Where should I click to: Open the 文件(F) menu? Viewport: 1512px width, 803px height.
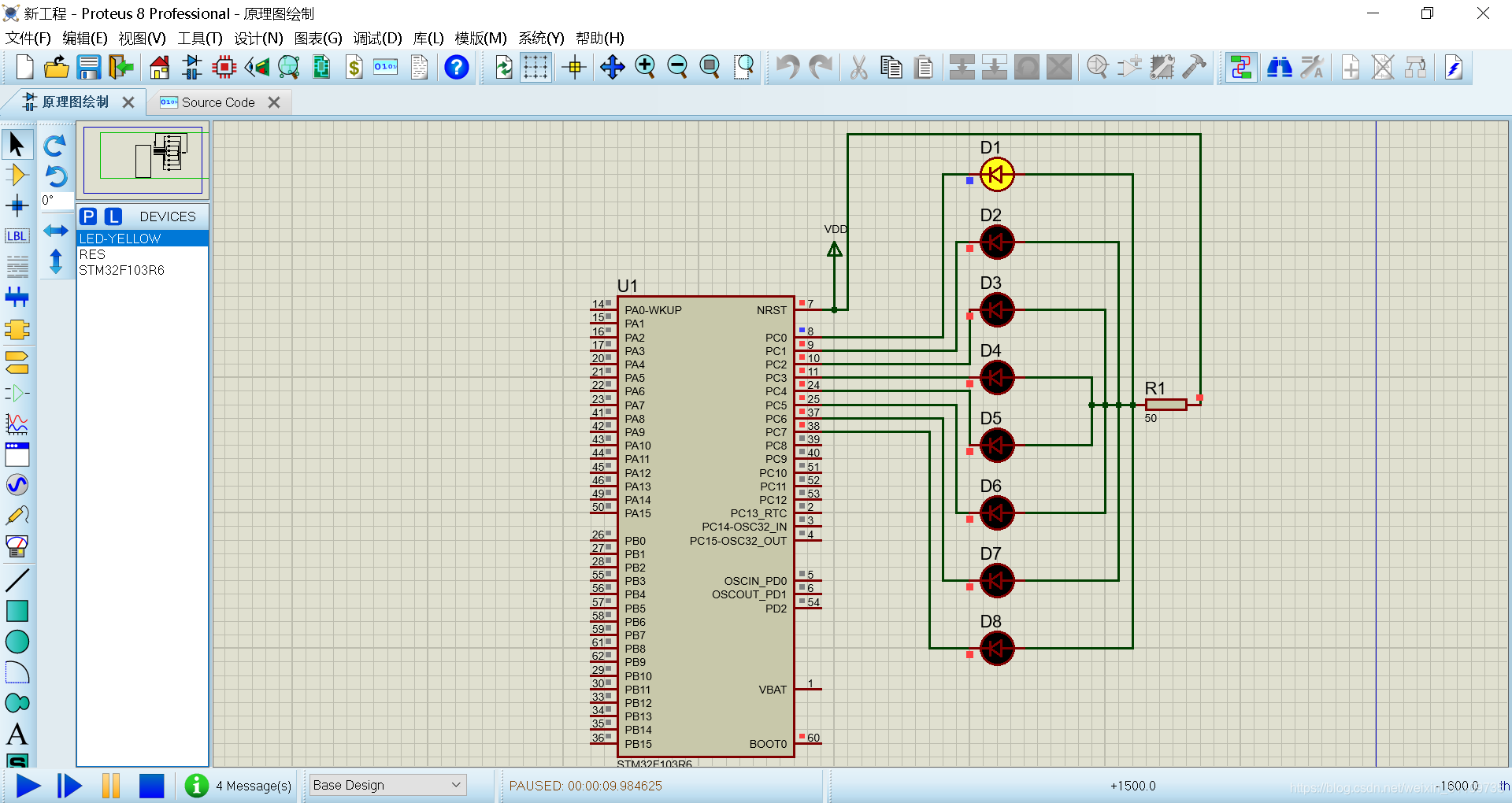[28, 38]
